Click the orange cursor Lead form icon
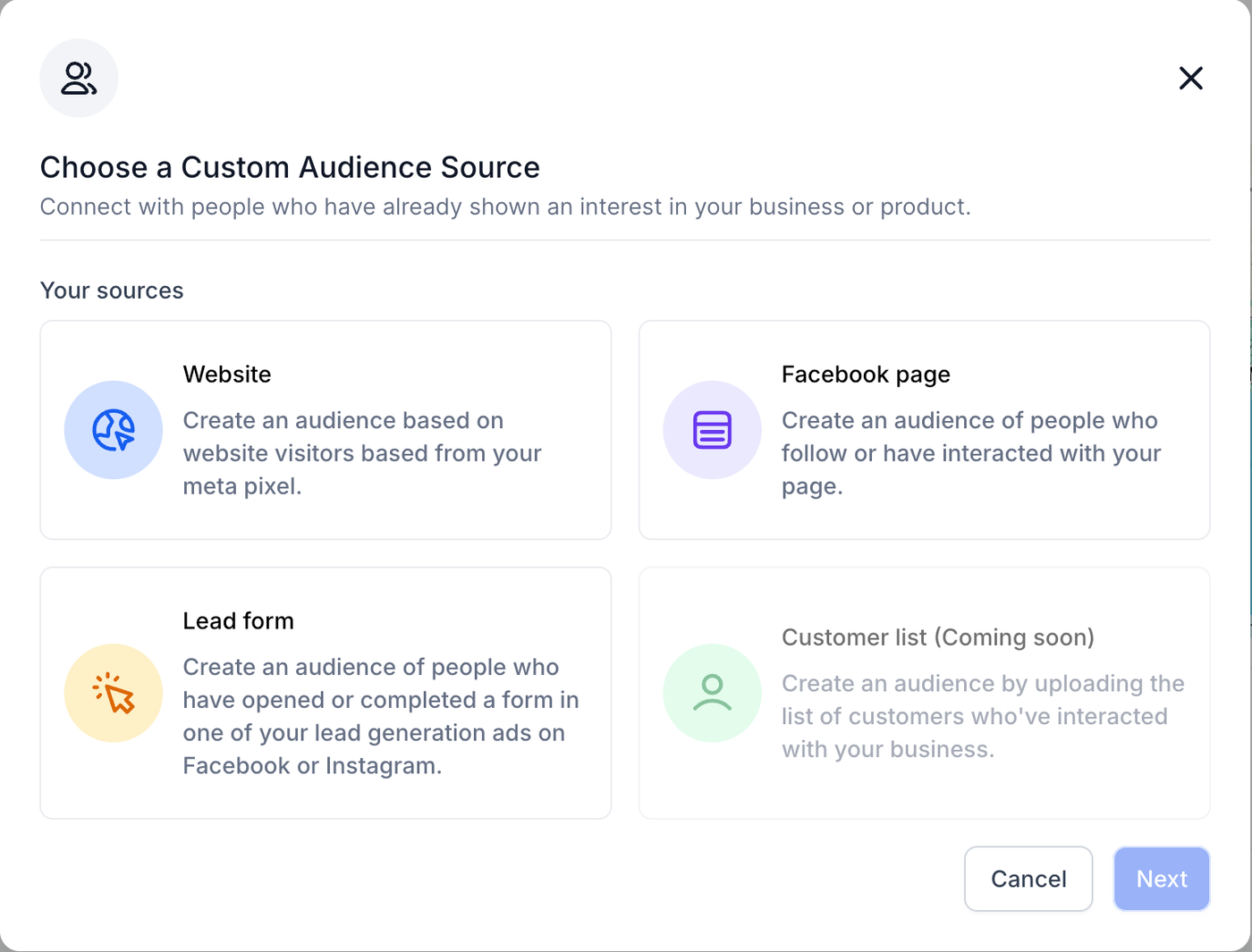Viewport: 1252px width, 952px height. tap(114, 693)
